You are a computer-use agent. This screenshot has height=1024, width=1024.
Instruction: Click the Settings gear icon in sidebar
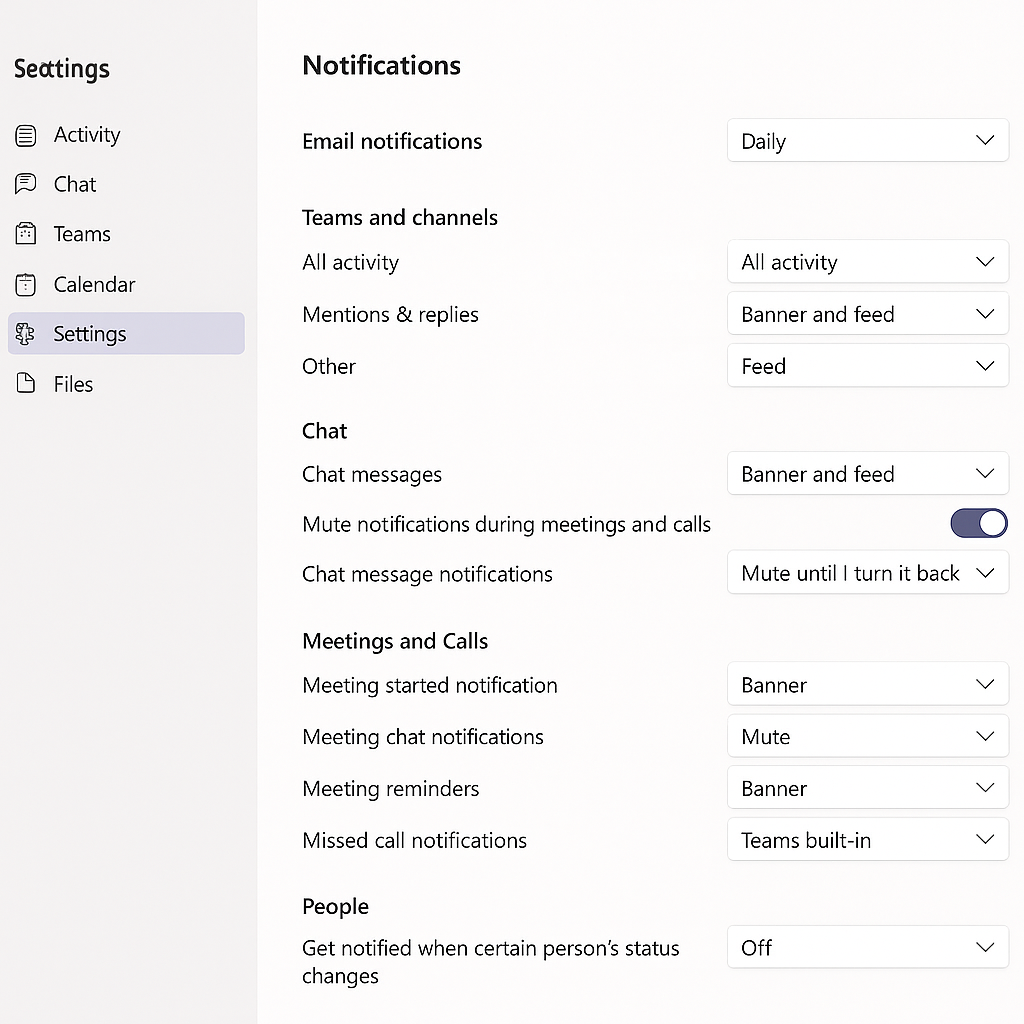click(25, 334)
